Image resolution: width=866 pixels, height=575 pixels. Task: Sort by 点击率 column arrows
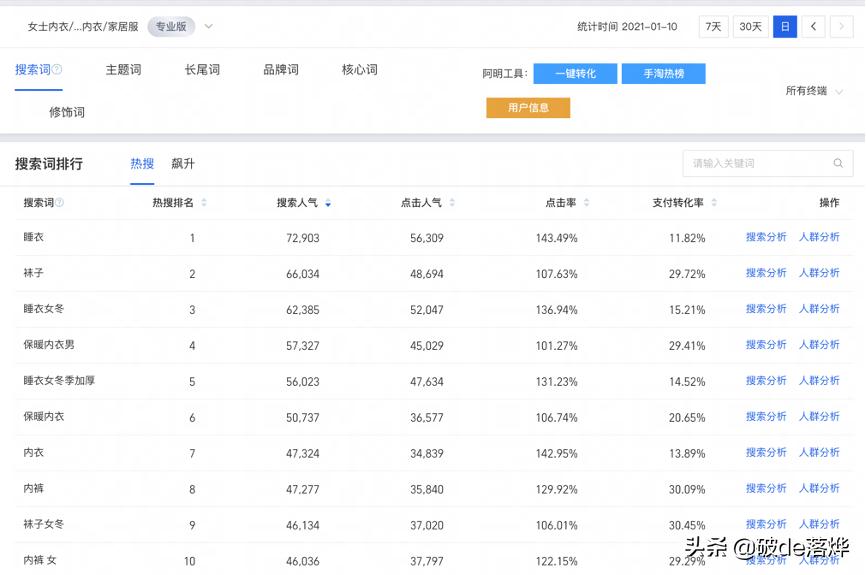pyautogui.click(x=587, y=203)
